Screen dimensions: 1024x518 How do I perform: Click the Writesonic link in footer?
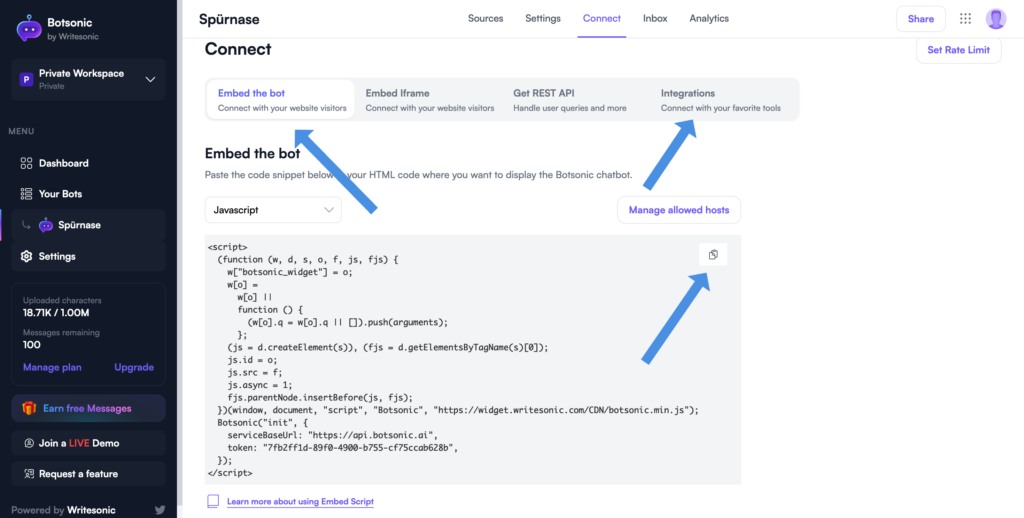pyautogui.click(x=90, y=510)
